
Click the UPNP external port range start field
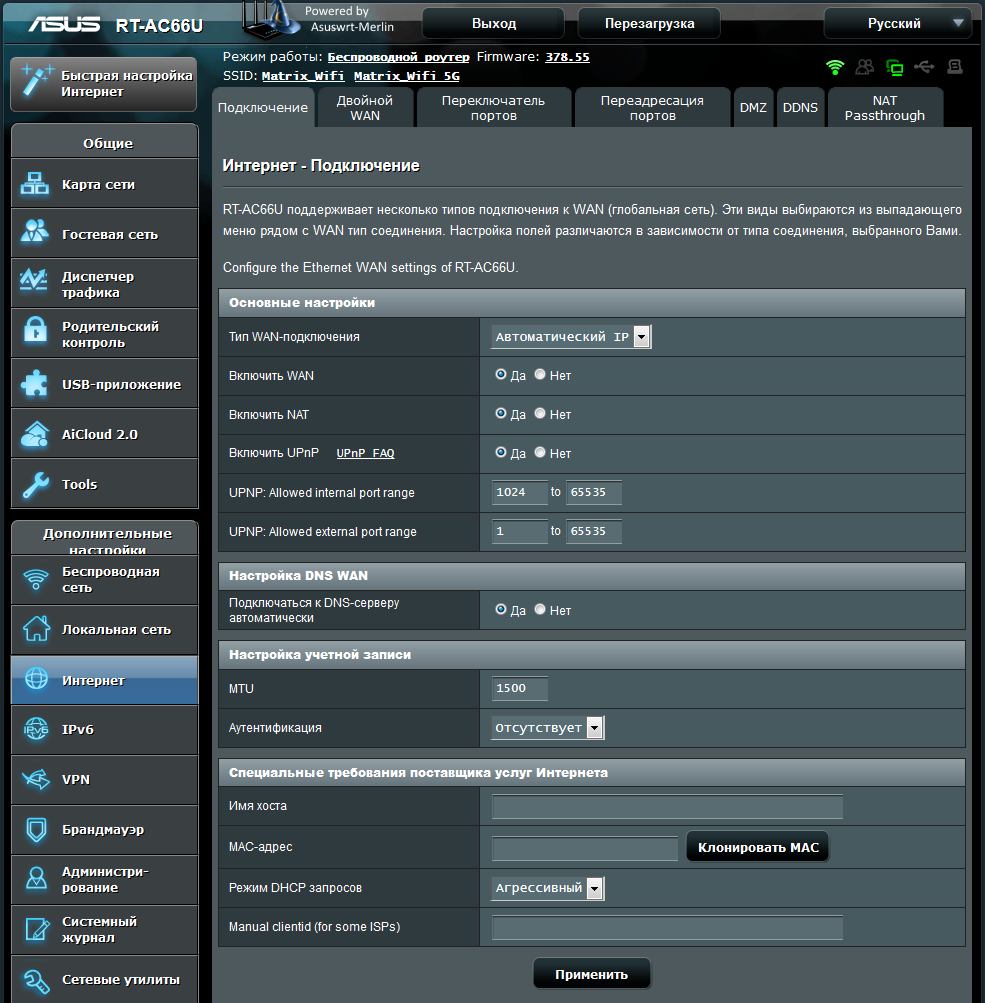[519, 531]
